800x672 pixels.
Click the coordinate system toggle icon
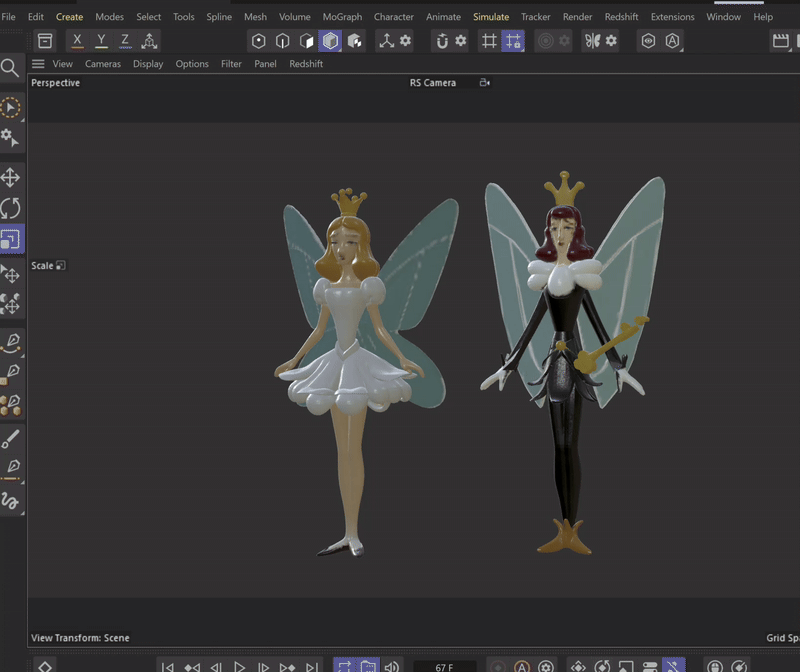[149, 41]
